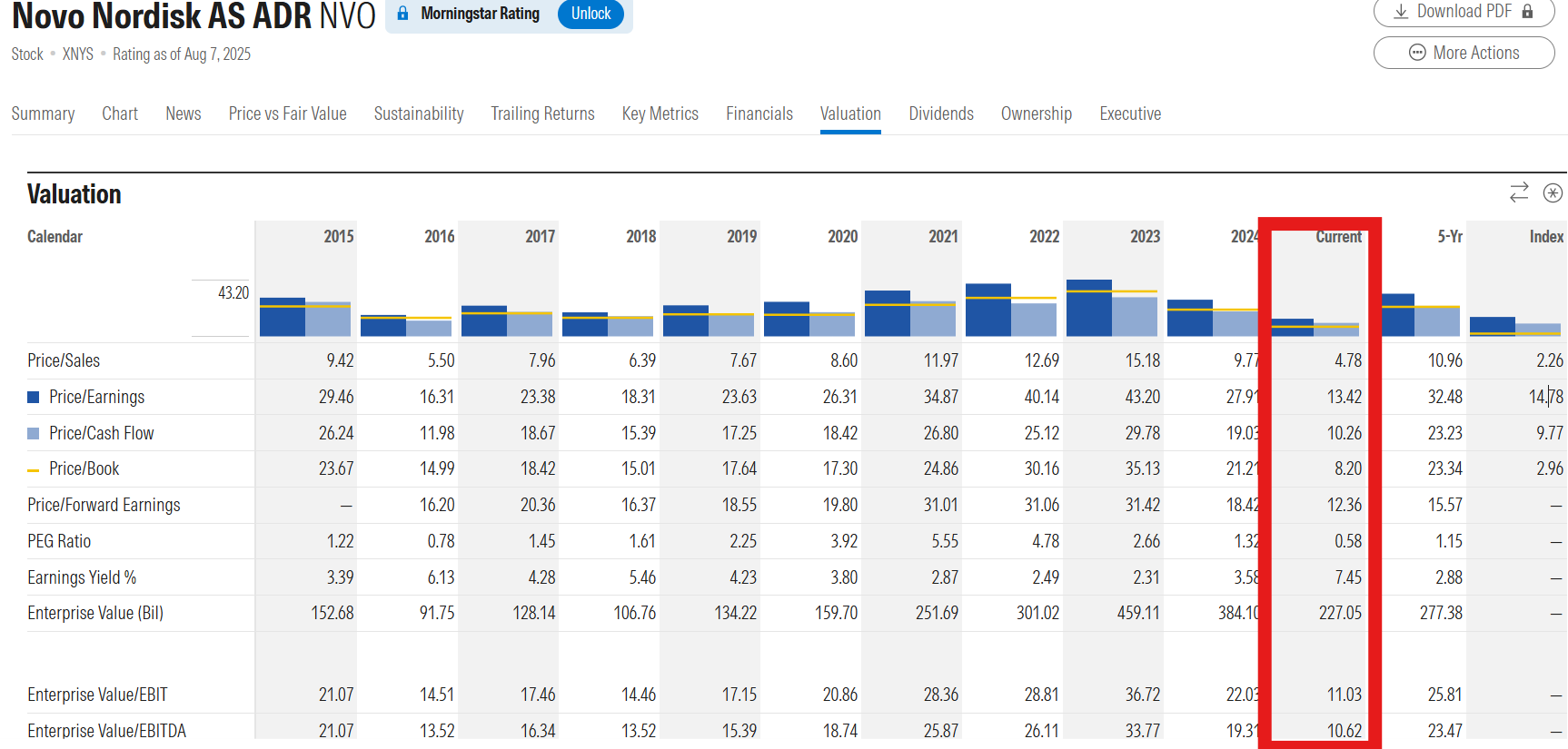
Task: Click the yellow Price/Book legend line marker
Action: click(34, 470)
